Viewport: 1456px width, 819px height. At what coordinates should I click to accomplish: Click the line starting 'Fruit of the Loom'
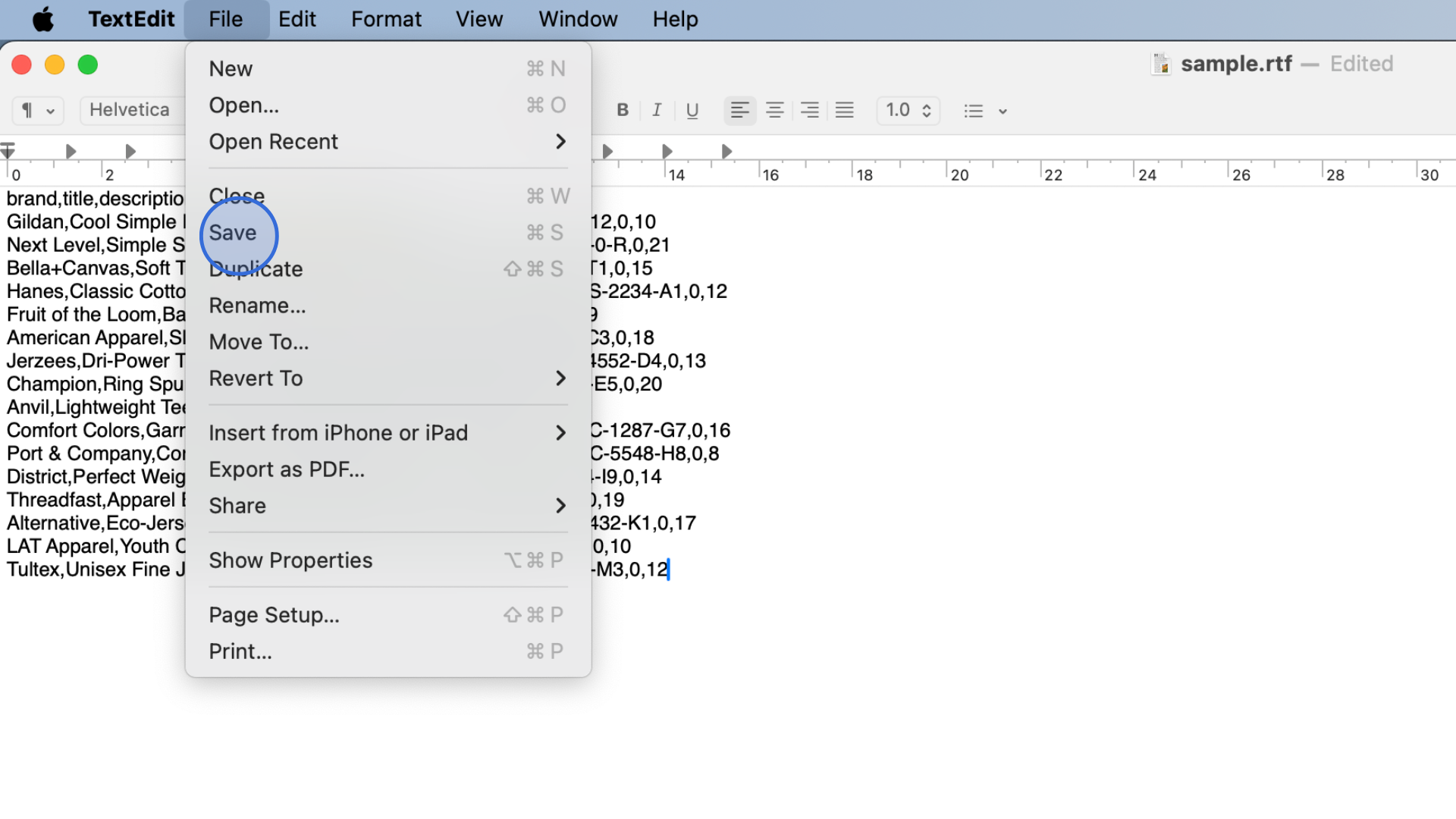(x=96, y=315)
